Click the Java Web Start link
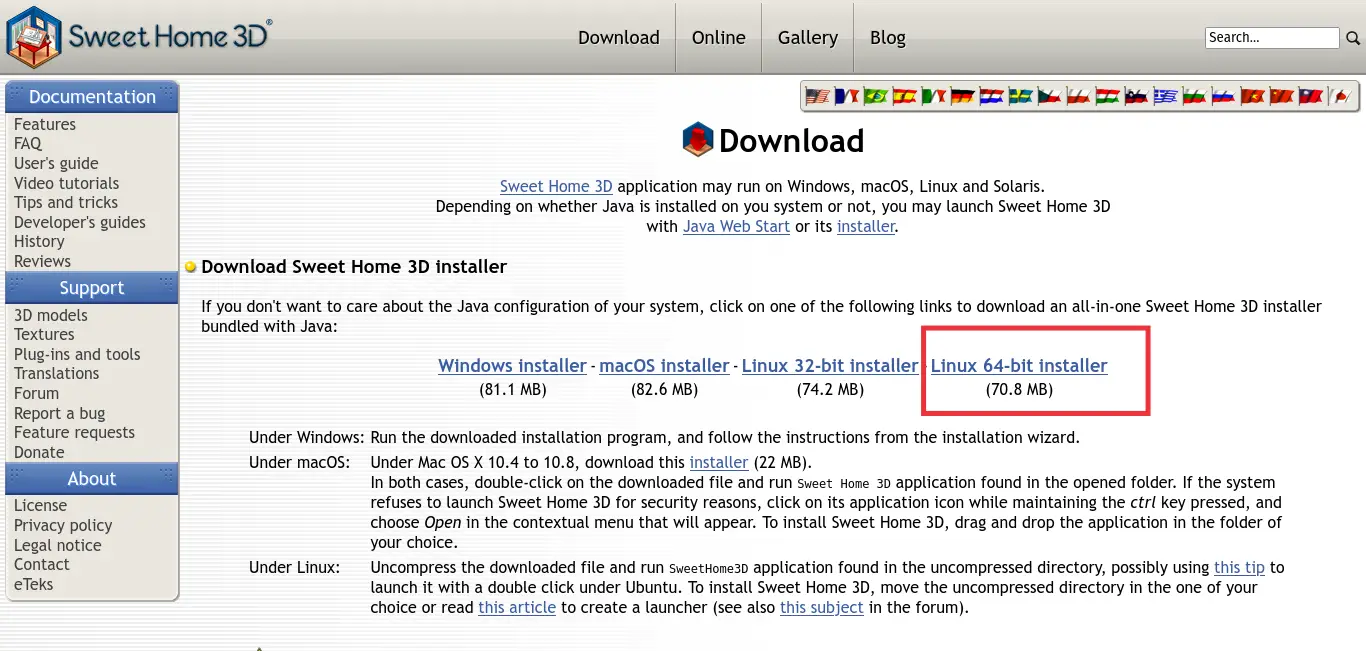 click(x=736, y=226)
